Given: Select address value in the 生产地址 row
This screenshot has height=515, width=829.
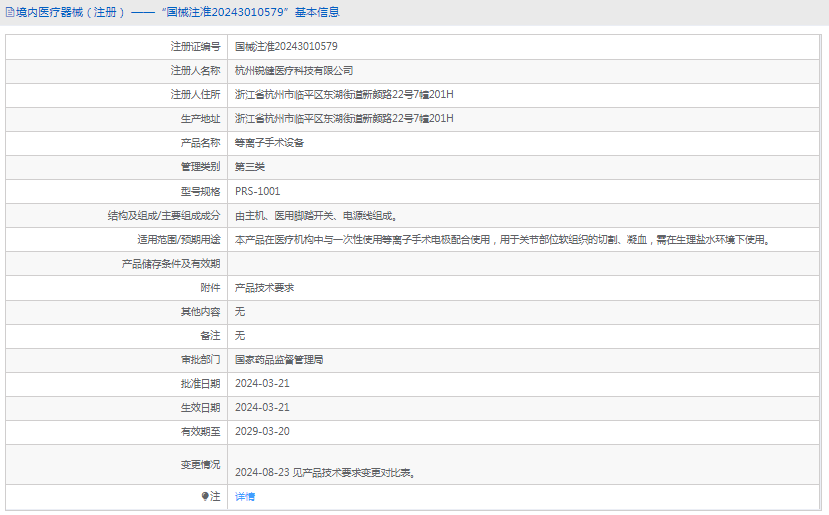Looking at the screenshot, I should coord(344,118).
